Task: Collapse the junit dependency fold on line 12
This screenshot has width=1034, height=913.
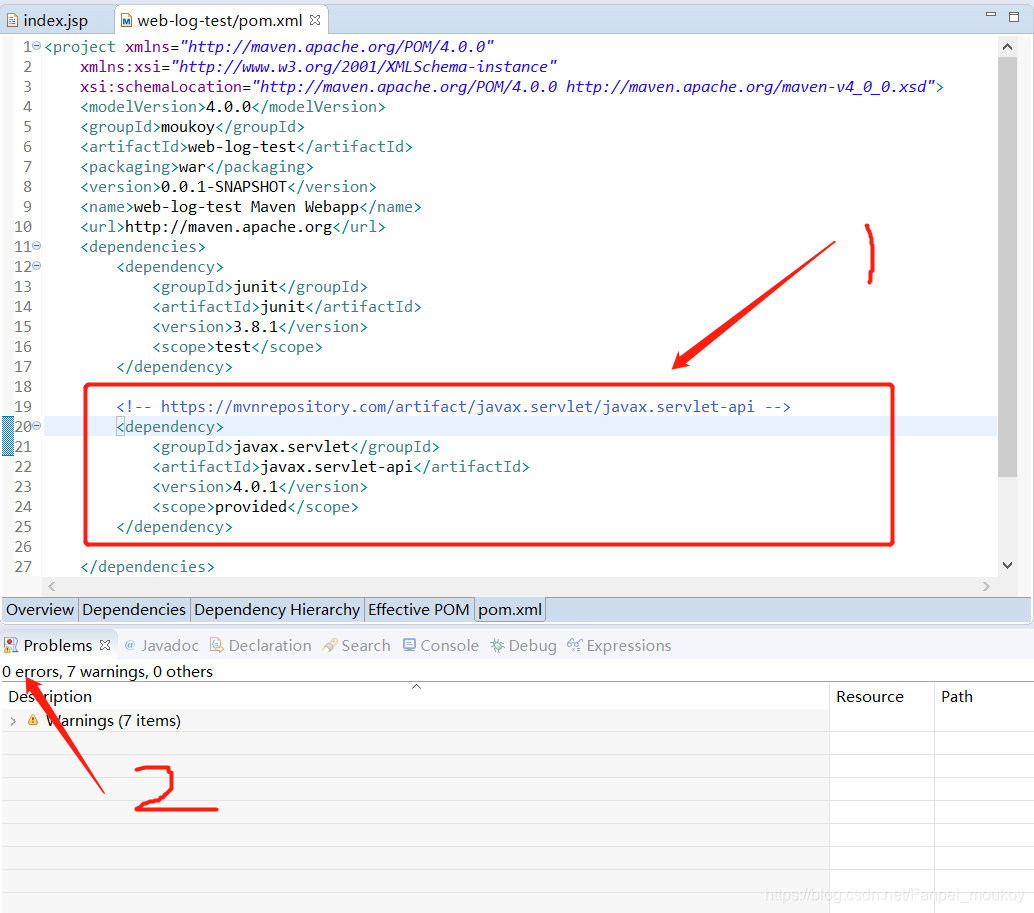Action: point(37,266)
